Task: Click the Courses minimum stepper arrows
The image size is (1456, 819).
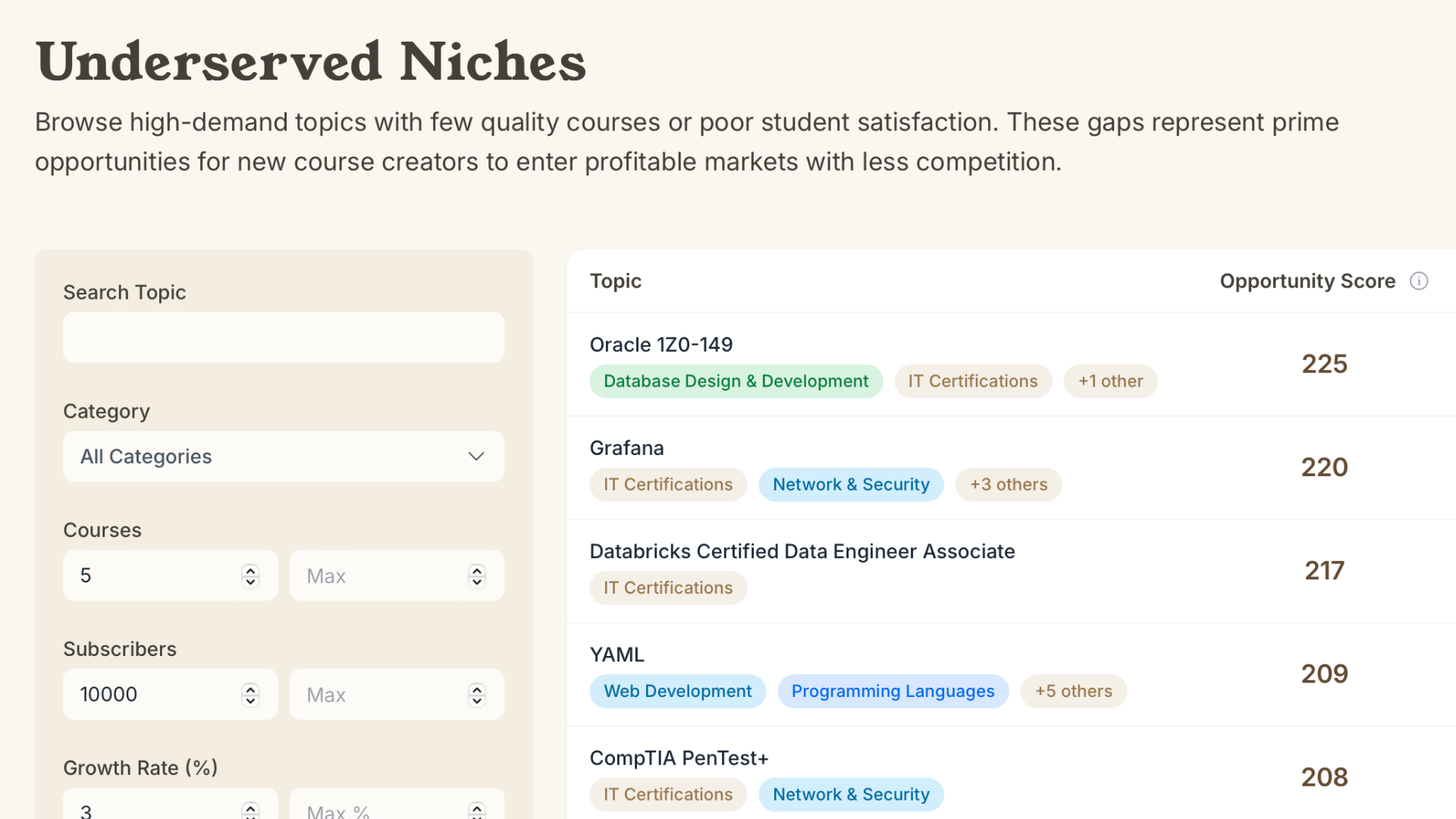Action: coord(250,576)
